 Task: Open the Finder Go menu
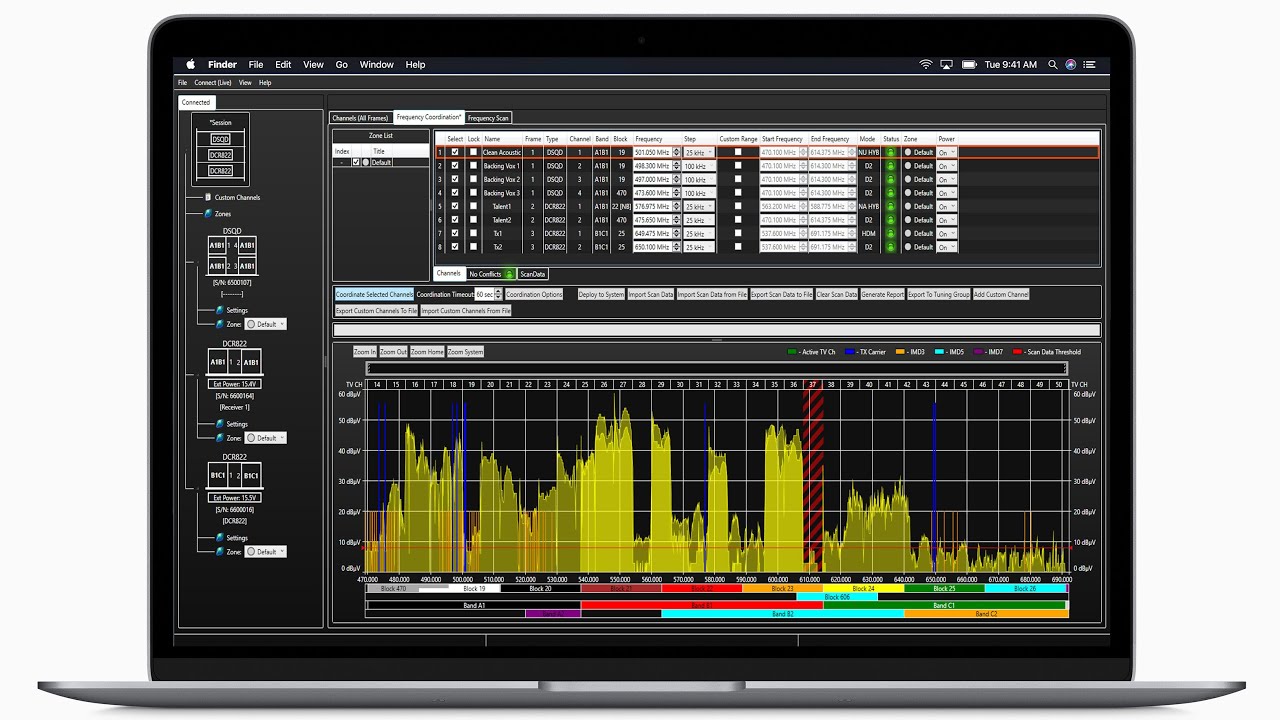click(x=342, y=64)
